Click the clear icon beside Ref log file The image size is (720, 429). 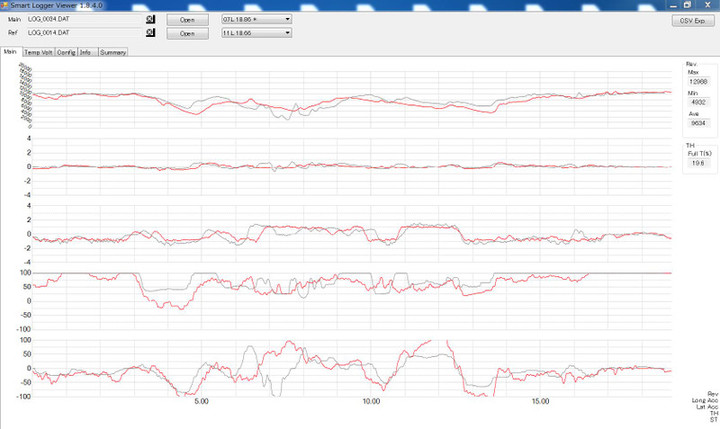click(x=151, y=33)
